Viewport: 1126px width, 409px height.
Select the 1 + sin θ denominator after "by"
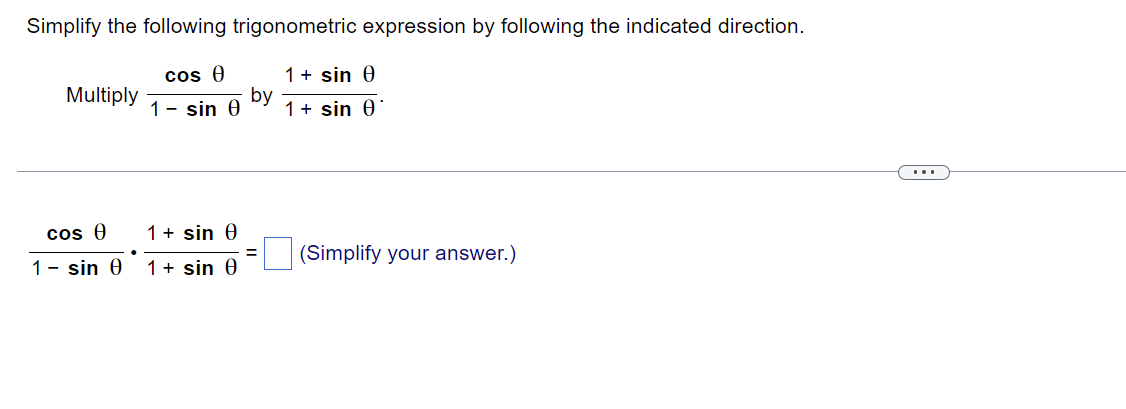330,110
